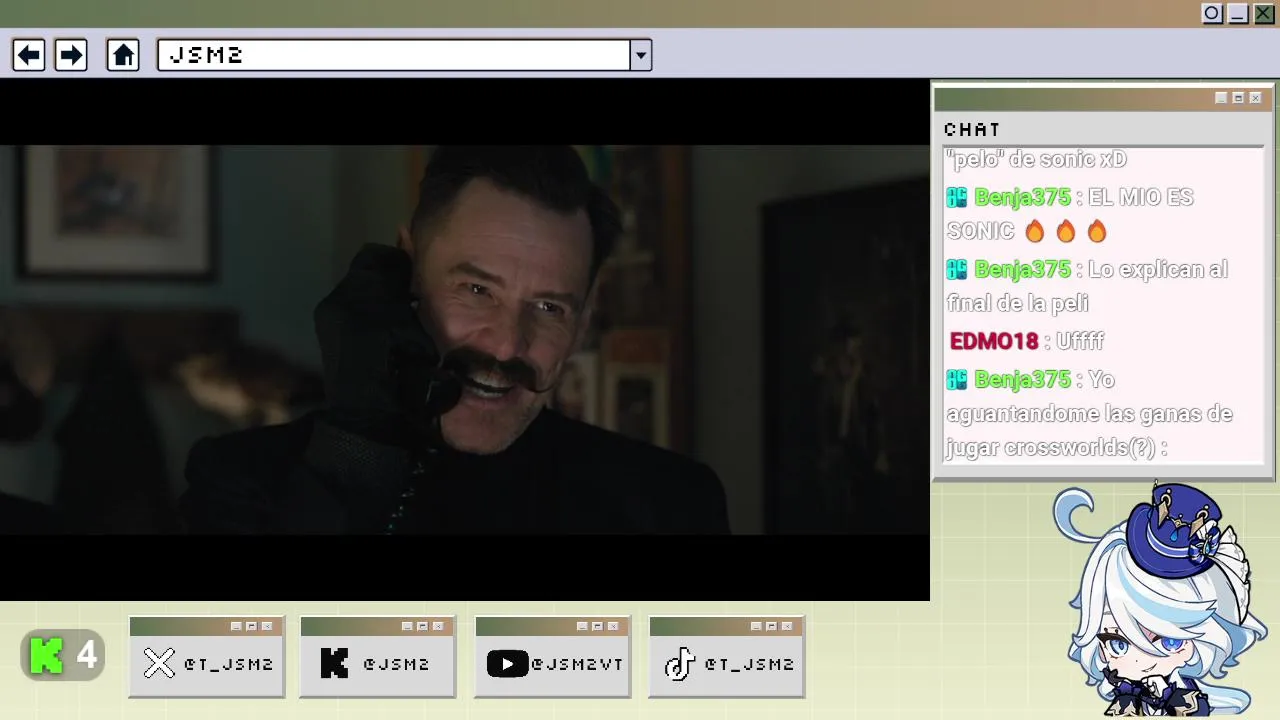Viewport: 1280px width, 720px height.
Task: Open the @JSM2 Kick handle link
Action: pos(396,664)
